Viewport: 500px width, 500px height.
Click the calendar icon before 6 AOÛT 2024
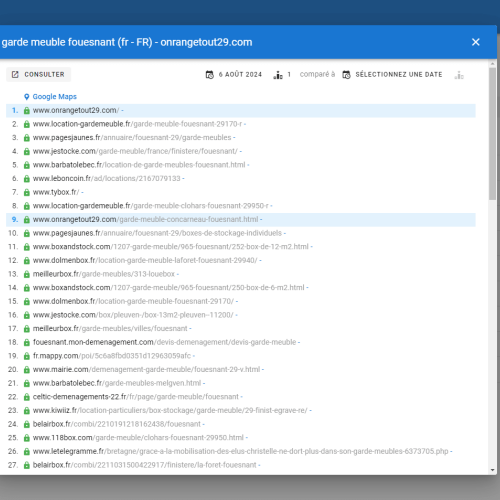pos(210,75)
